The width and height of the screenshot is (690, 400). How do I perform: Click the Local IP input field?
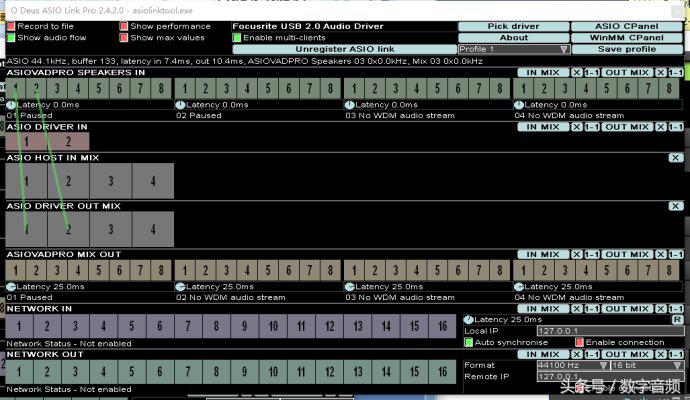coord(575,330)
